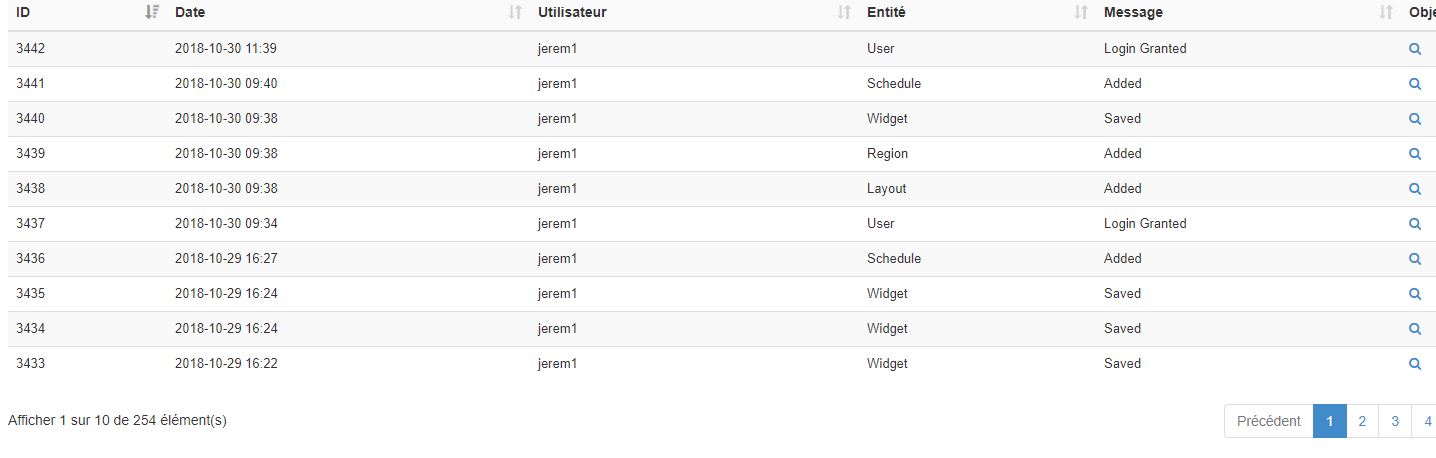Open magnifier icon for Layout entry 3438

[1415, 189]
